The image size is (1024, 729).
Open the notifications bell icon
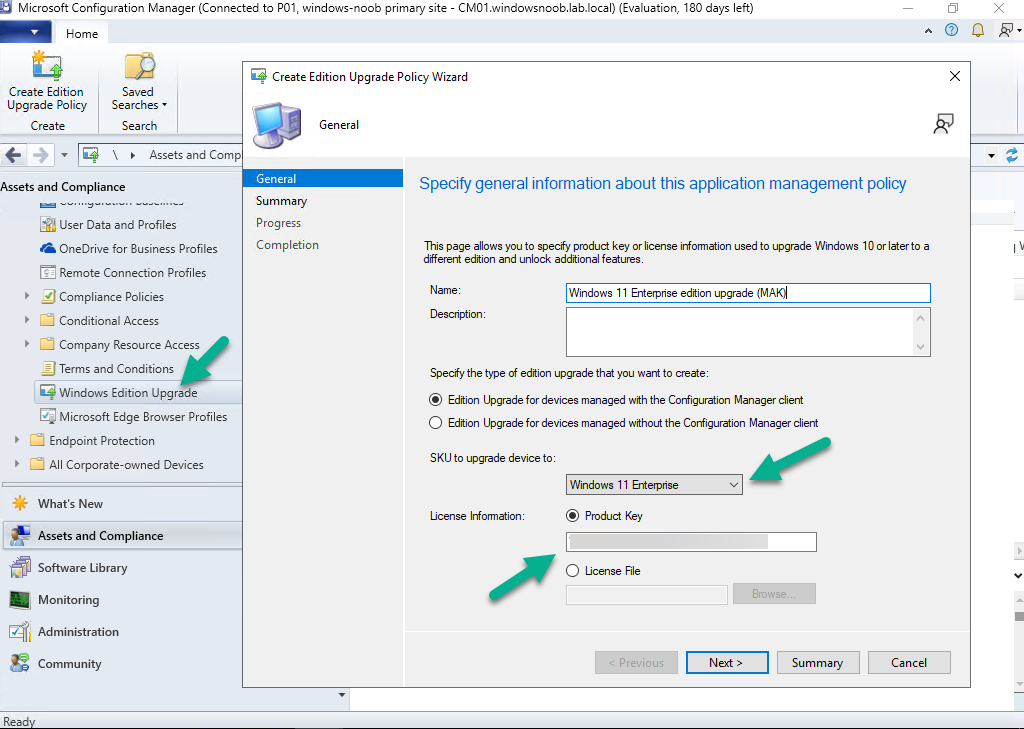(x=978, y=30)
